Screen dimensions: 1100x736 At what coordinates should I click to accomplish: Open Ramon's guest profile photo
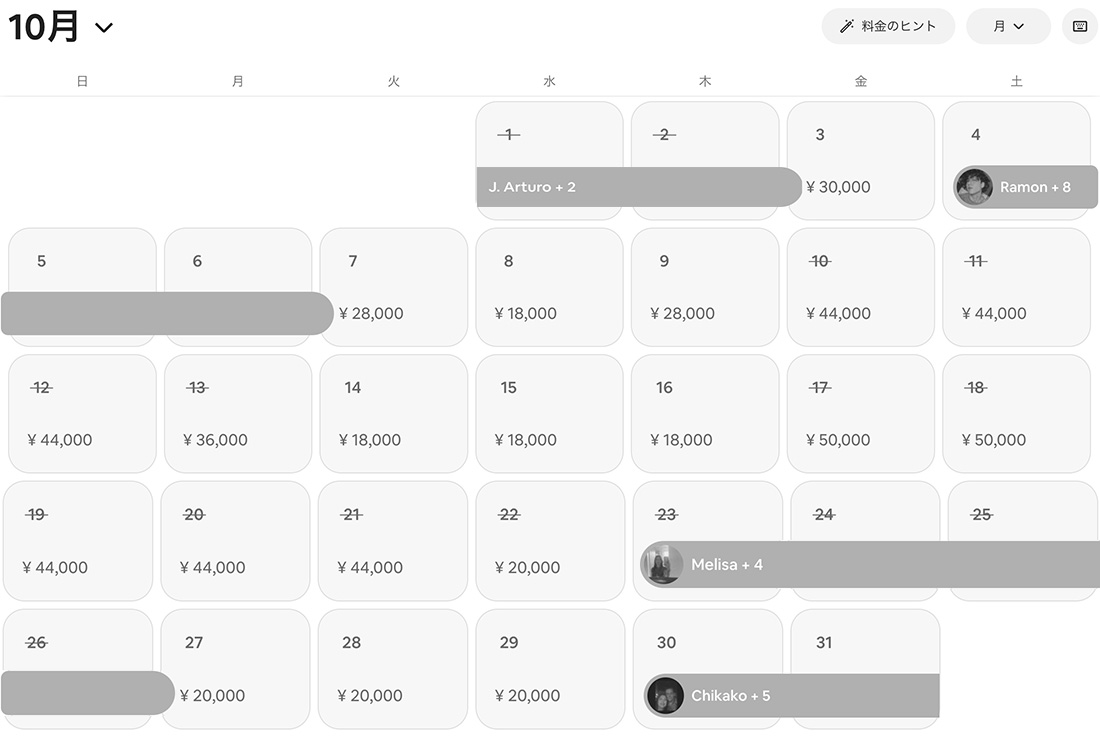973,187
